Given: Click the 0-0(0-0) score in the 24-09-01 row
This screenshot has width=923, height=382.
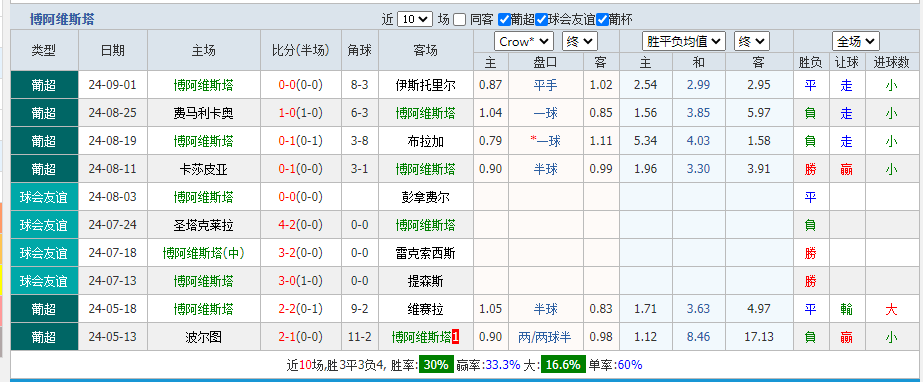Looking at the screenshot, I should tap(300, 85).
